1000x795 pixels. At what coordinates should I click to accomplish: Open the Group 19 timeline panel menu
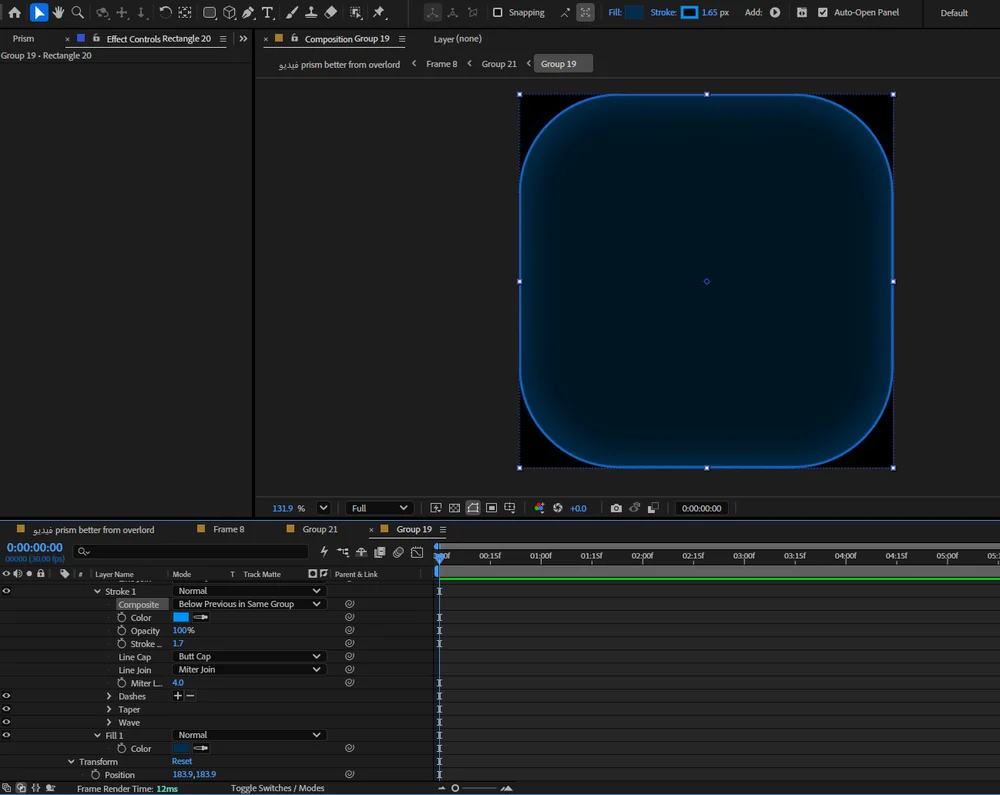tap(443, 529)
